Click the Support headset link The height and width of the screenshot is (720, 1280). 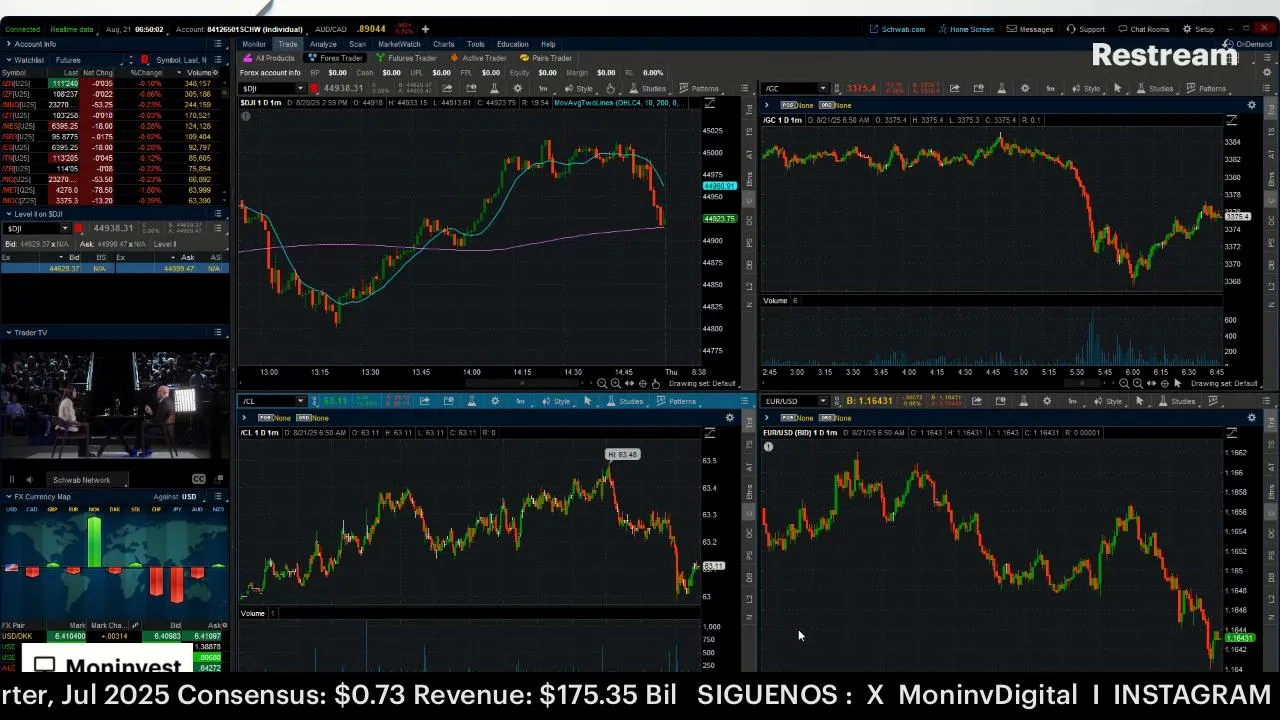pyautogui.click(x=1086, y=29)
